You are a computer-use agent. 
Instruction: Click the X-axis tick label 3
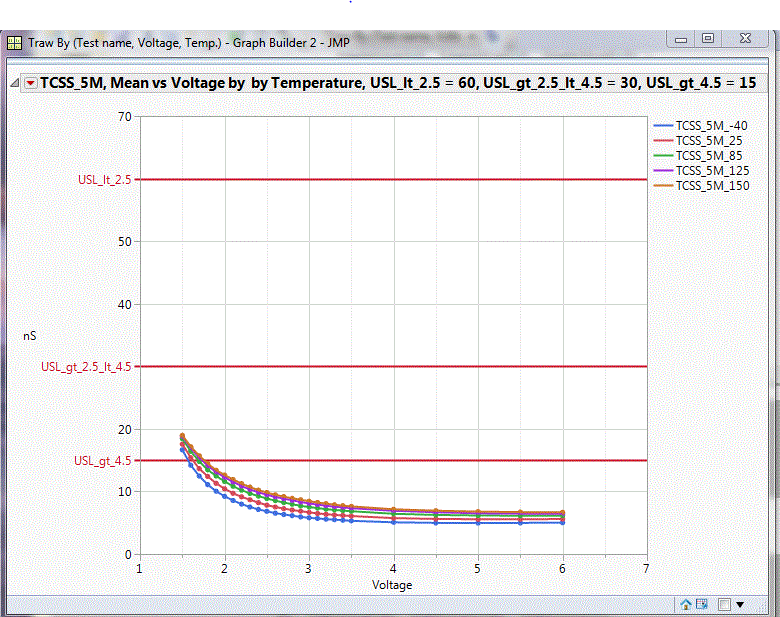308,569
